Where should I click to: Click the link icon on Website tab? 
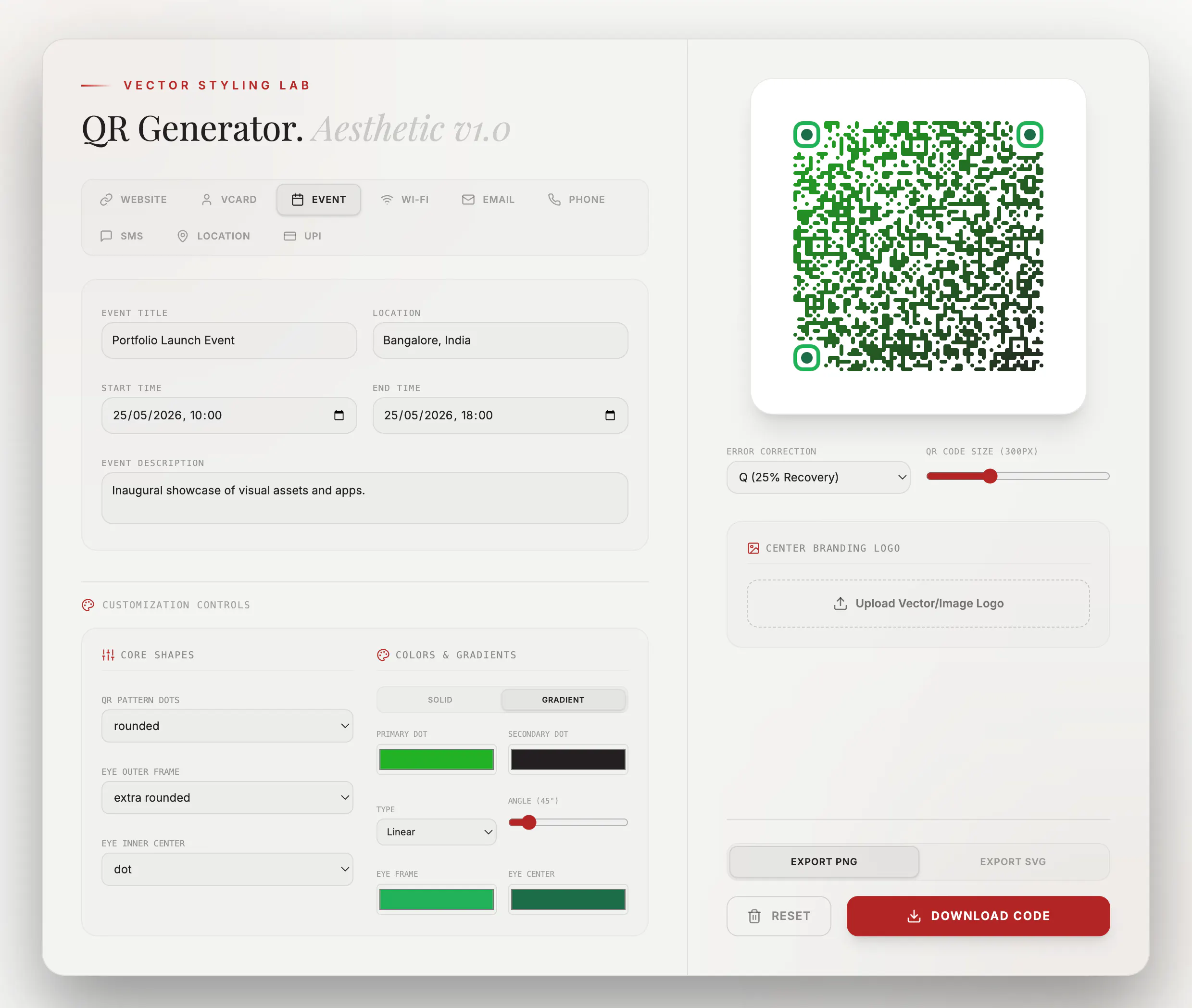(106, 200)
